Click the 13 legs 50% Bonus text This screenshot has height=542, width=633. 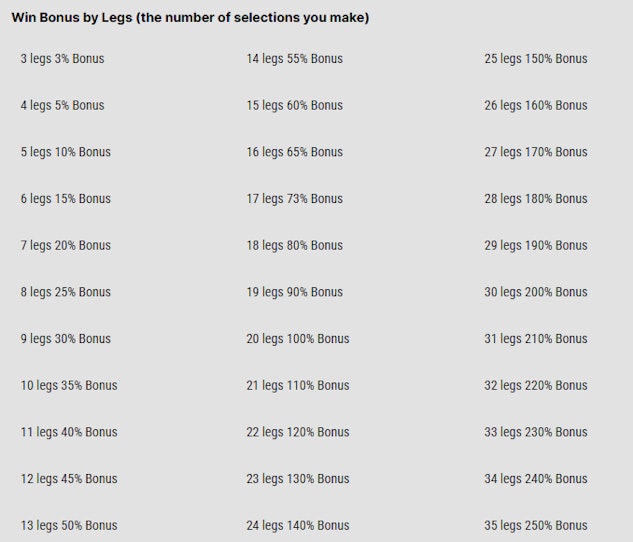(x=68, y=525)
